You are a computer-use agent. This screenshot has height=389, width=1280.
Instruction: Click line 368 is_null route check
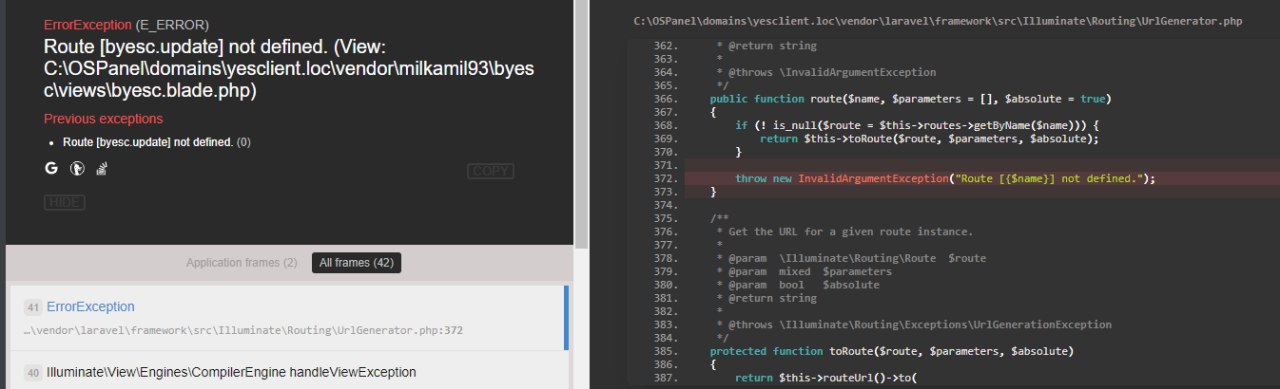point(917,125)
